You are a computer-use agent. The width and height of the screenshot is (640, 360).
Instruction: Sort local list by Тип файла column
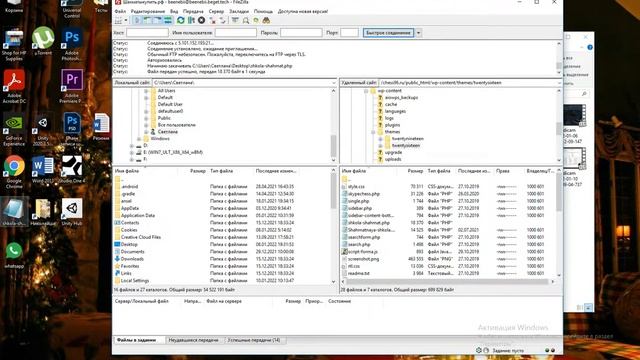click(222, 171)
